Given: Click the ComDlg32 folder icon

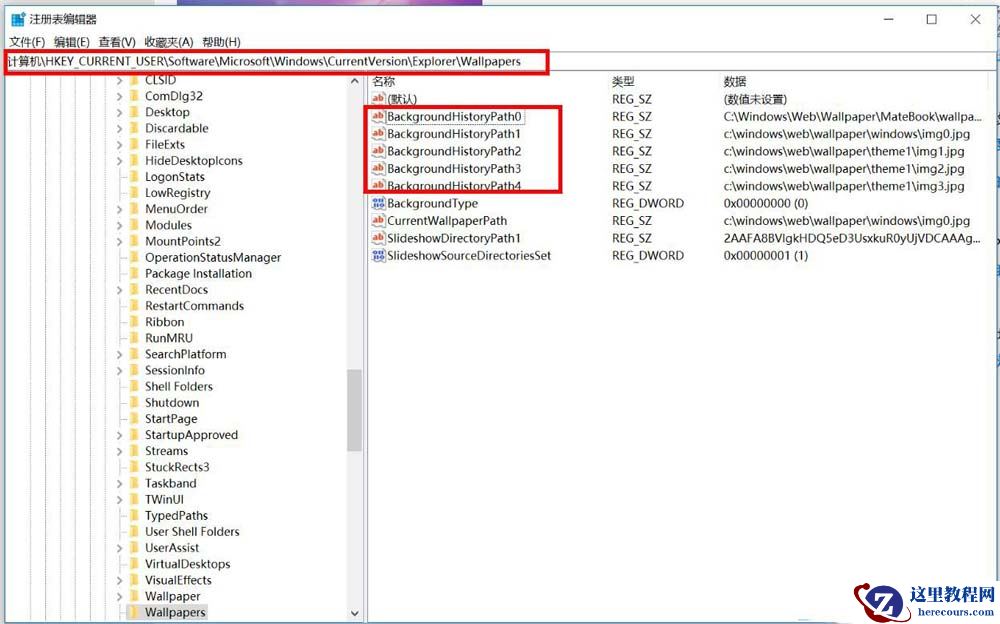Looking at the screenshot, I should coord(134,96).
